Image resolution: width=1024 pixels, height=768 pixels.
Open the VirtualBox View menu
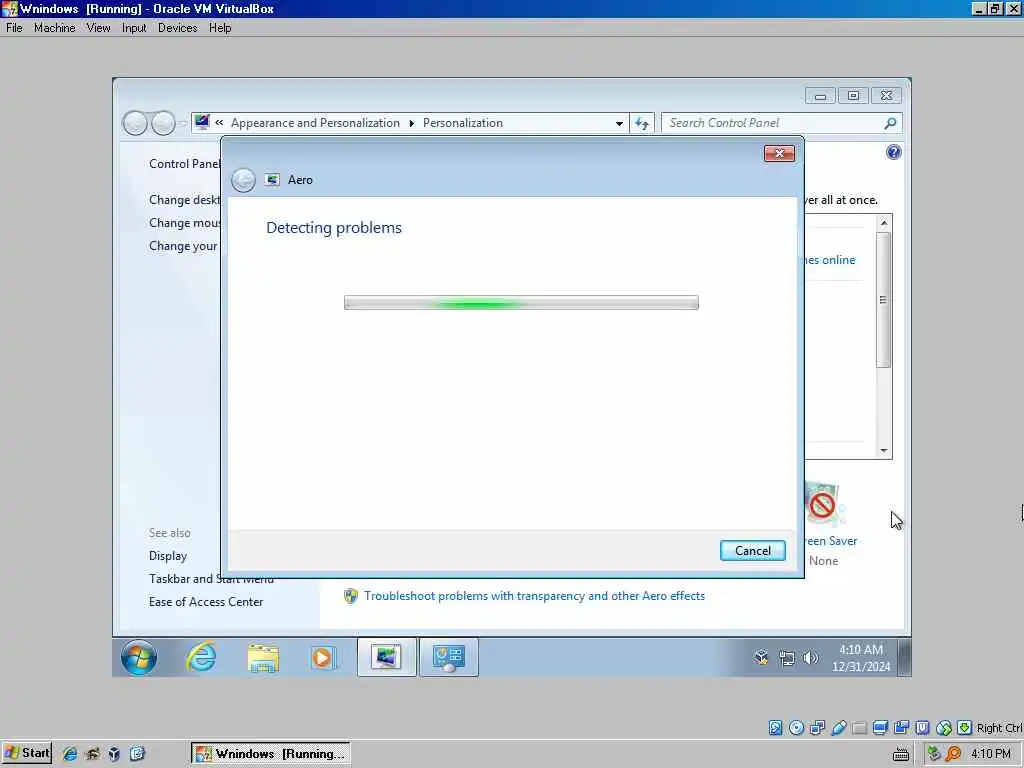click(98, 28)
